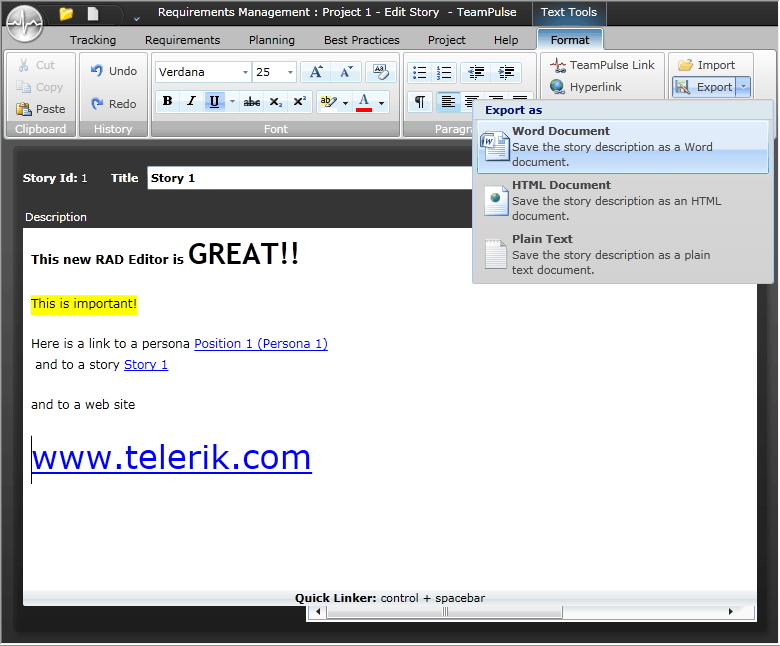Toggle superscript formatting
This screenshot has width=780, height=646.
coord(299,101)
